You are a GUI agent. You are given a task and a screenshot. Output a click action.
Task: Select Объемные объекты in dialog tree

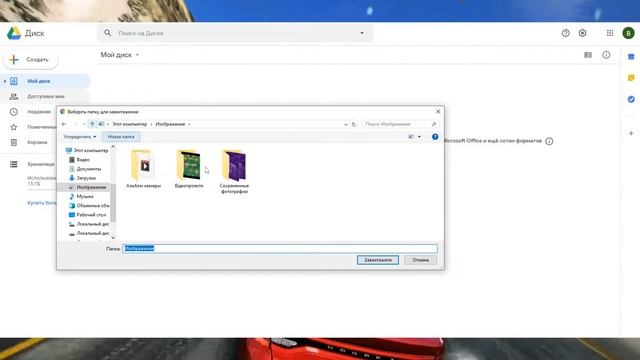click(x=89, y=206)
